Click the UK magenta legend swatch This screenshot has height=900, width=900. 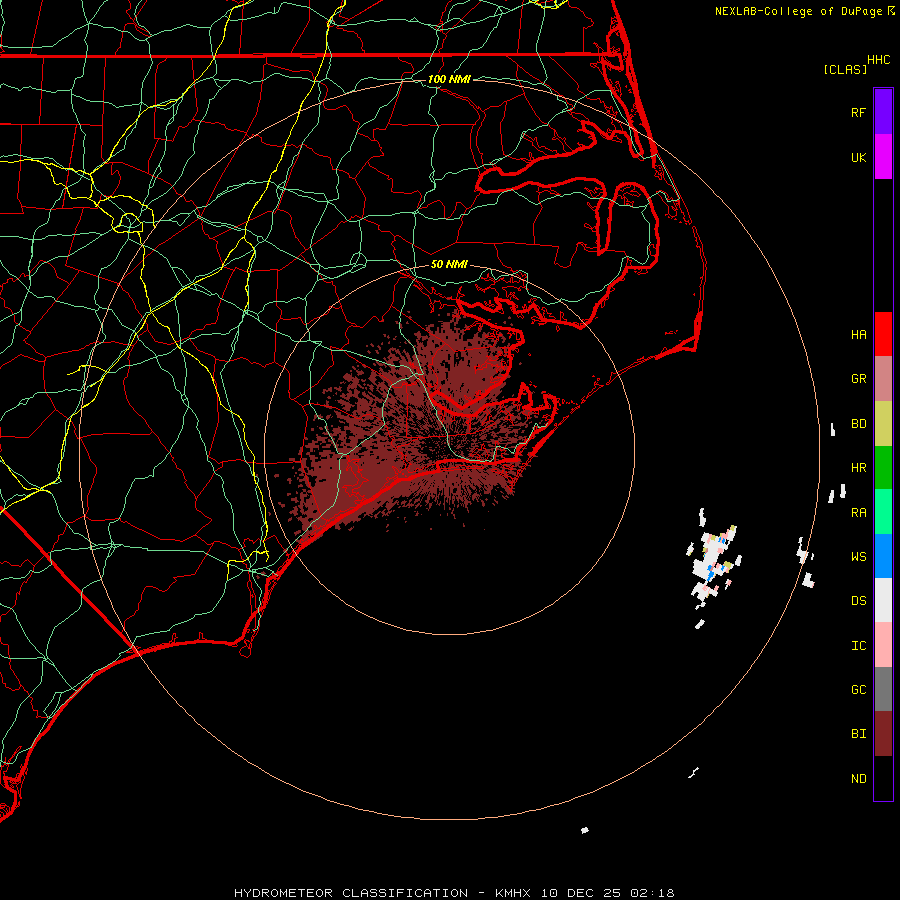883,157
